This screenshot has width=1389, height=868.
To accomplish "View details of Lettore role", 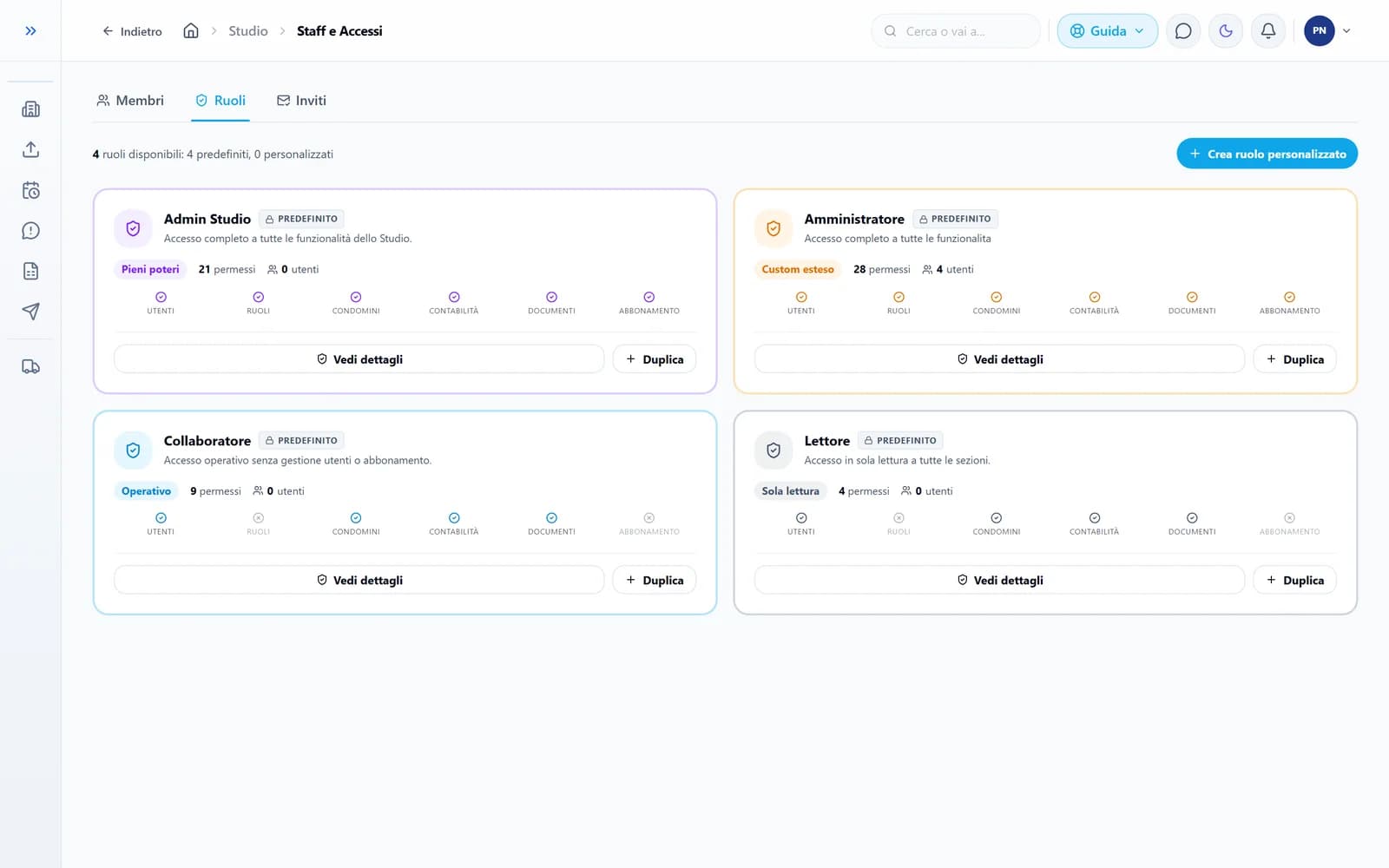I will pos(999,580).
